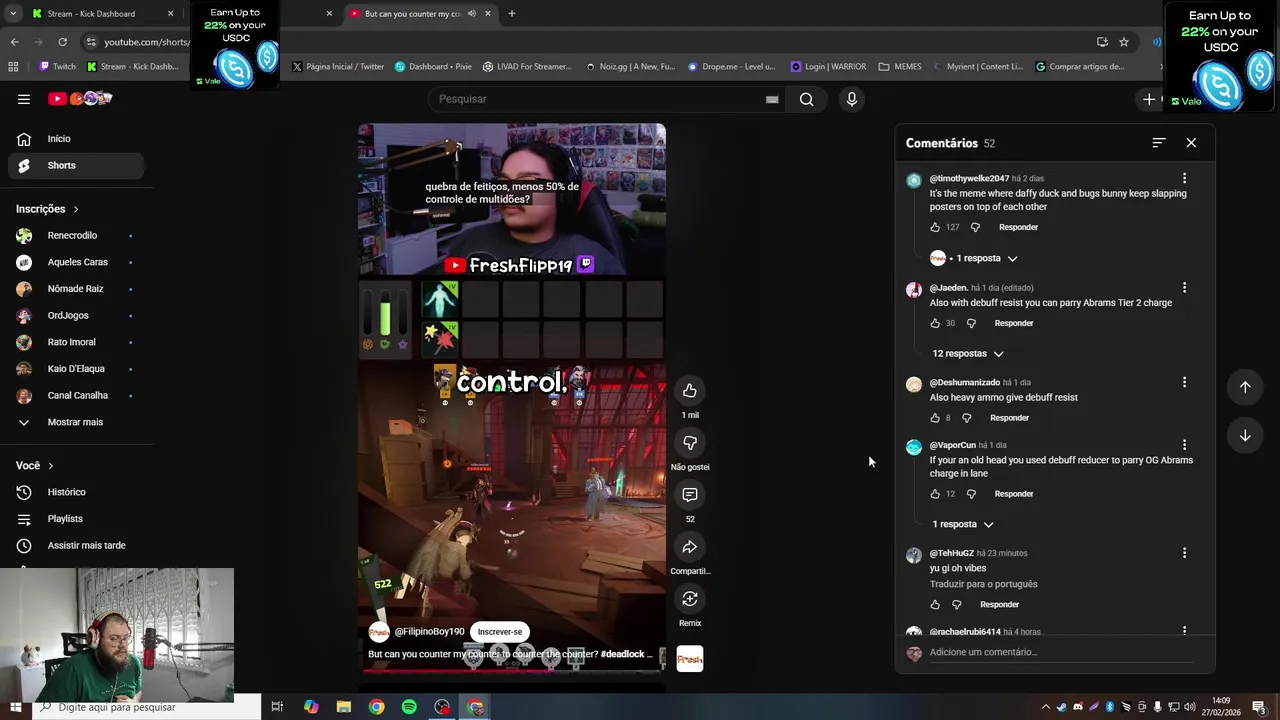Viewport: 1280px width, 720px height.
Task: Select Shorts in the sidebar
Action: pyautogui.click(x=75, y=165)
